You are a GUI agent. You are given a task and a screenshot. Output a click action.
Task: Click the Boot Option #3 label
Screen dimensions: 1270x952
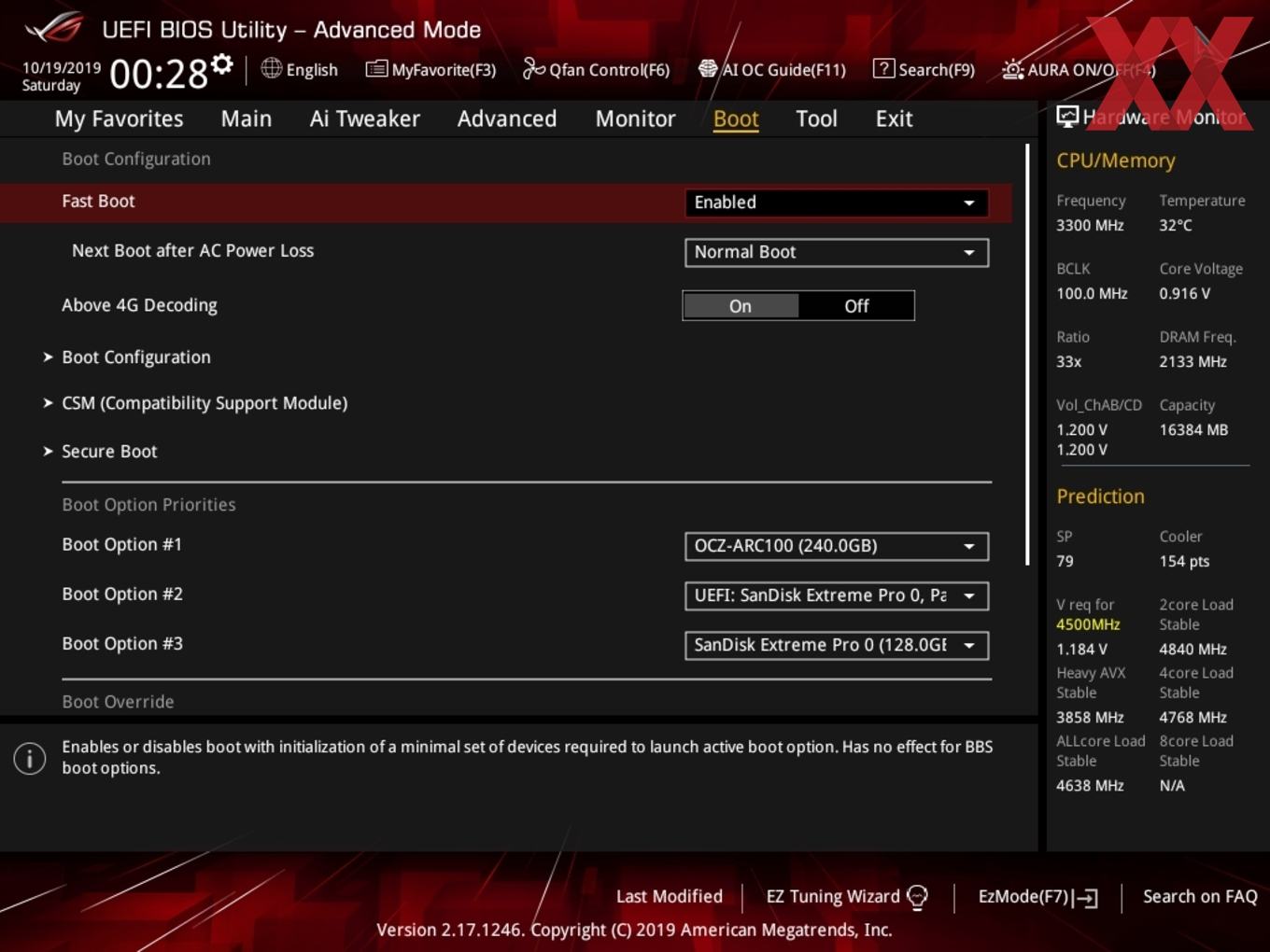122,644
